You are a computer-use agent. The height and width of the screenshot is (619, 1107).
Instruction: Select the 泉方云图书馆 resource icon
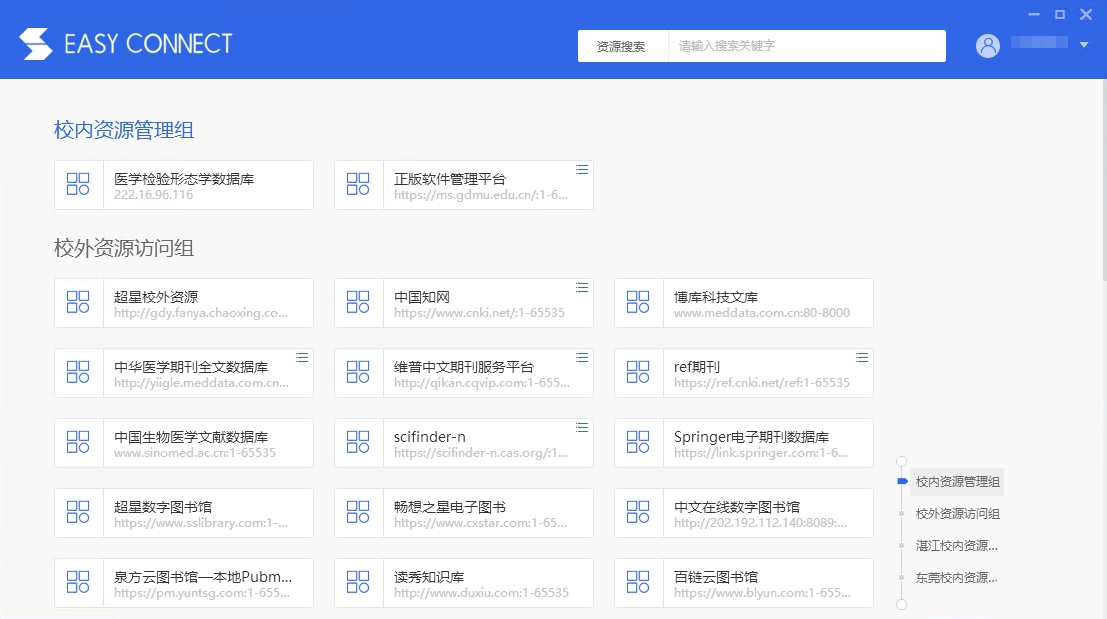pos(78,582)
